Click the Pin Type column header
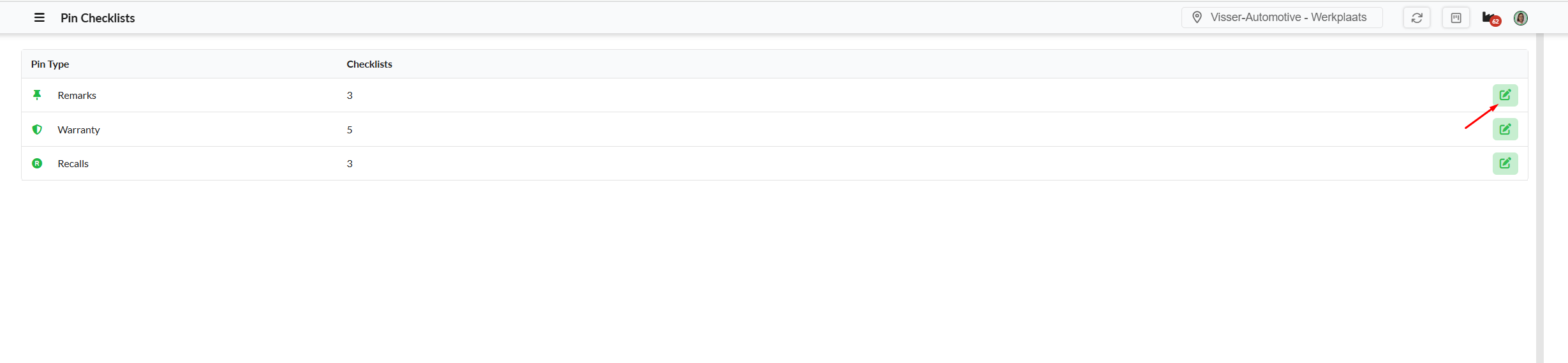The image size is (1568, 363). click(x=50, y=64)
